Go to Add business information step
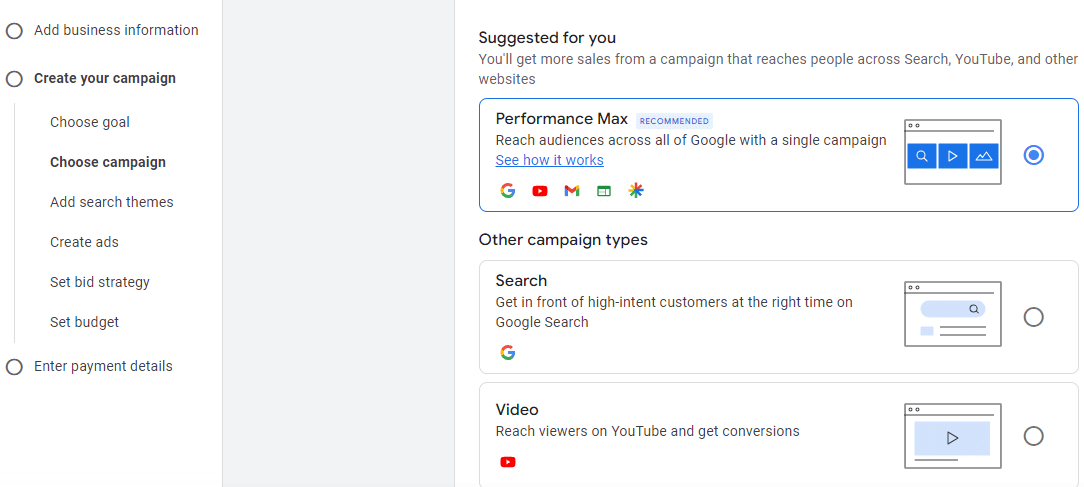The width and height of the screenshot is (1084, 487). tap(116, 30)
